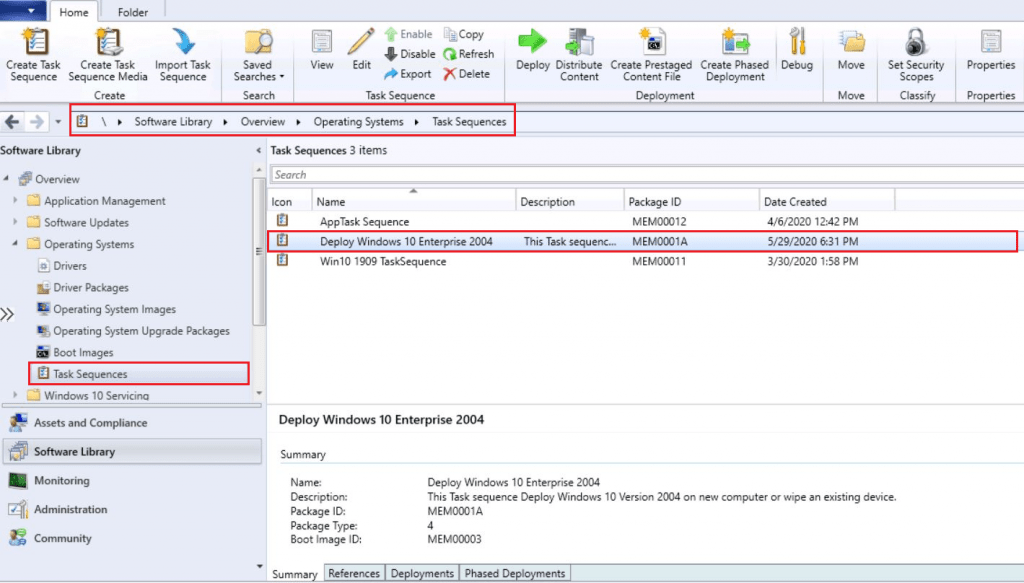Expand Application Management tree node
Image resolution: width=1024 pixels, height=583 pixels.
coord(15,200)
